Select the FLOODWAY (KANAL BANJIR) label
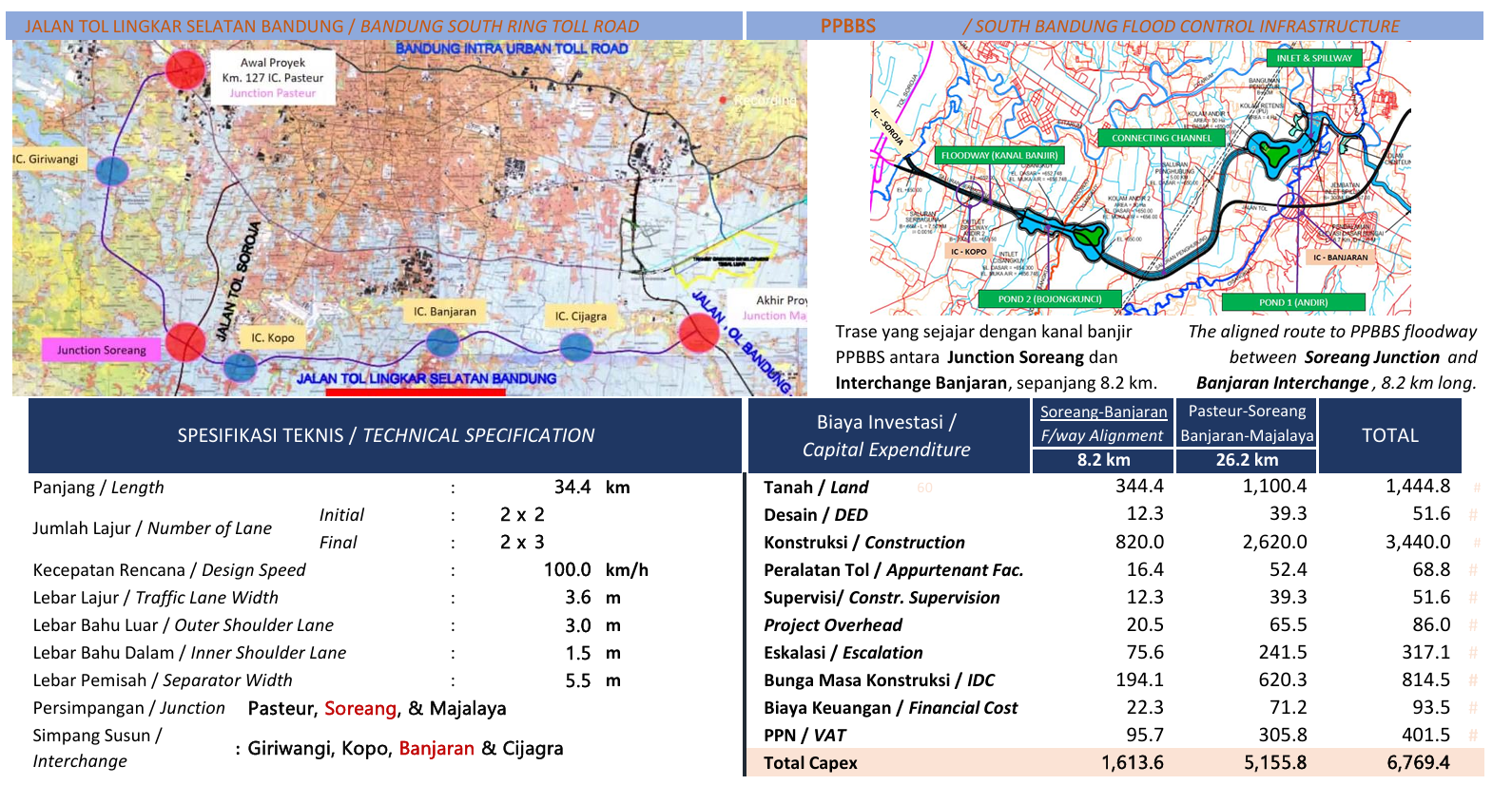Image resolution: width=1512 pixels, height=785 pixels. [x=998, y=155]
